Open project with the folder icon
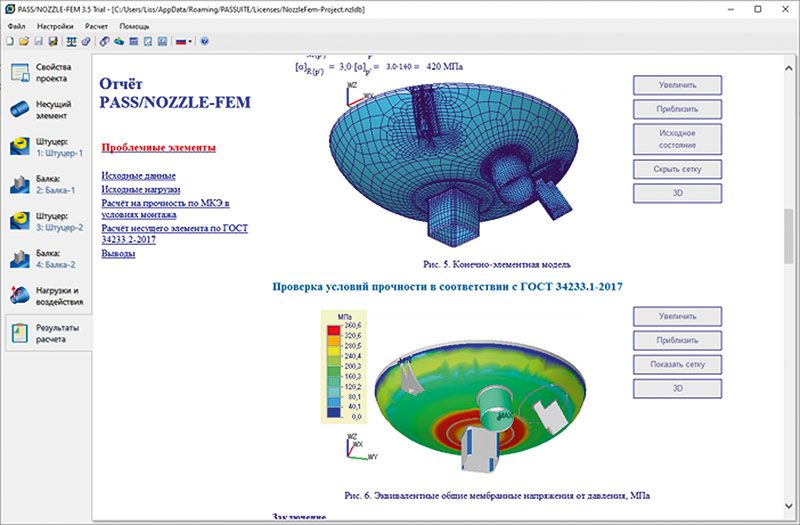800x525 pixels. pos(24,42)
